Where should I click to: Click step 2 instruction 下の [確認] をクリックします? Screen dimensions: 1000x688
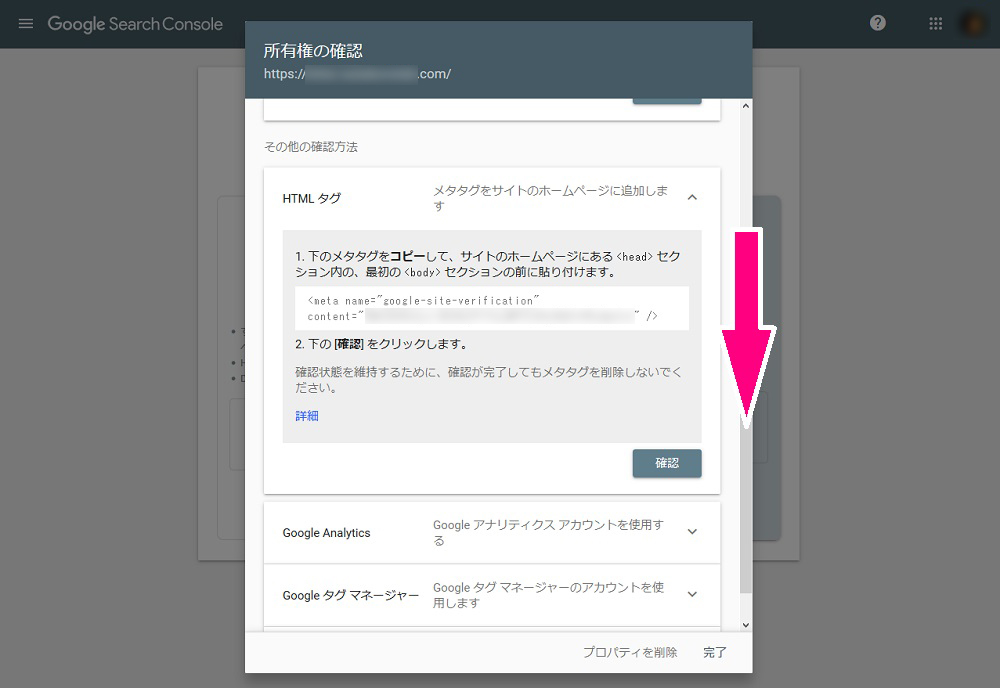click(382, 344)
